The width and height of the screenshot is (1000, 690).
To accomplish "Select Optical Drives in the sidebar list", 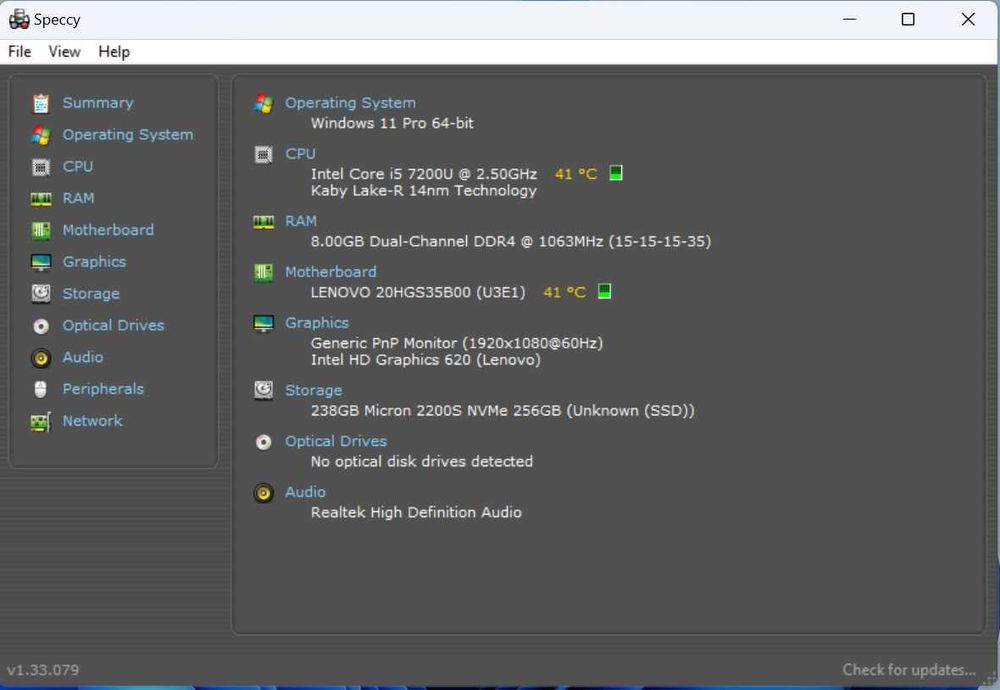I will [114, 325].
